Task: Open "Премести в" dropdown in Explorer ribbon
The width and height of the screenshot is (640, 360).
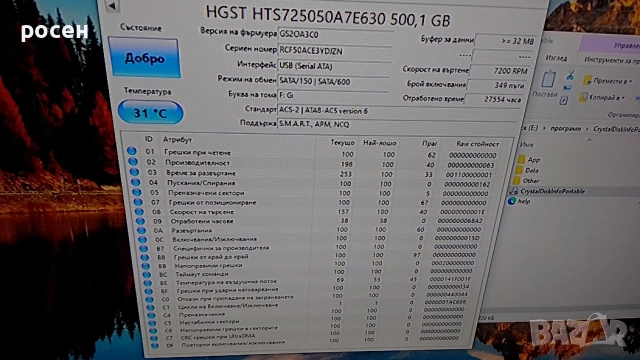Action: (x=608, y=81)
